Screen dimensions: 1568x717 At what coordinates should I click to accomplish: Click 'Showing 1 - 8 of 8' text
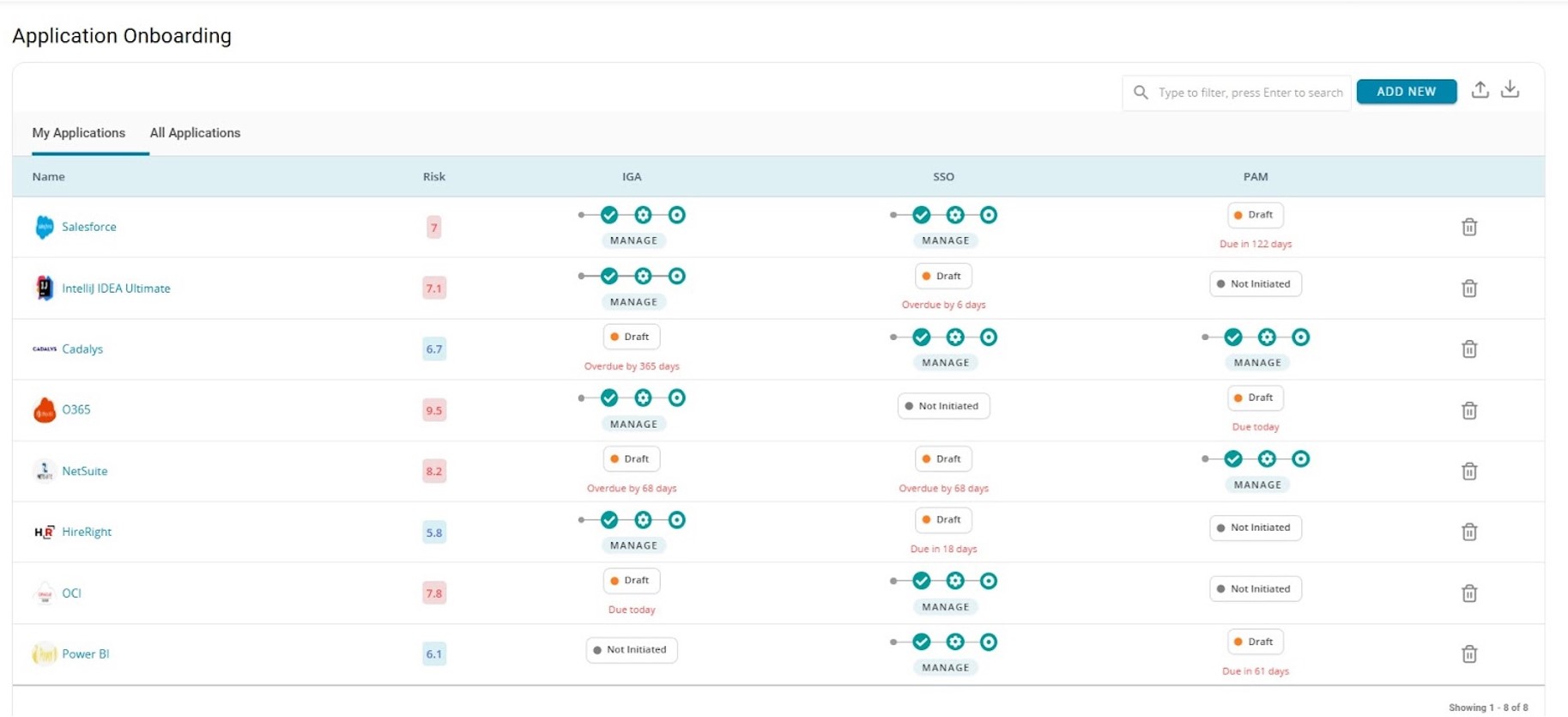coord(1488,708)
